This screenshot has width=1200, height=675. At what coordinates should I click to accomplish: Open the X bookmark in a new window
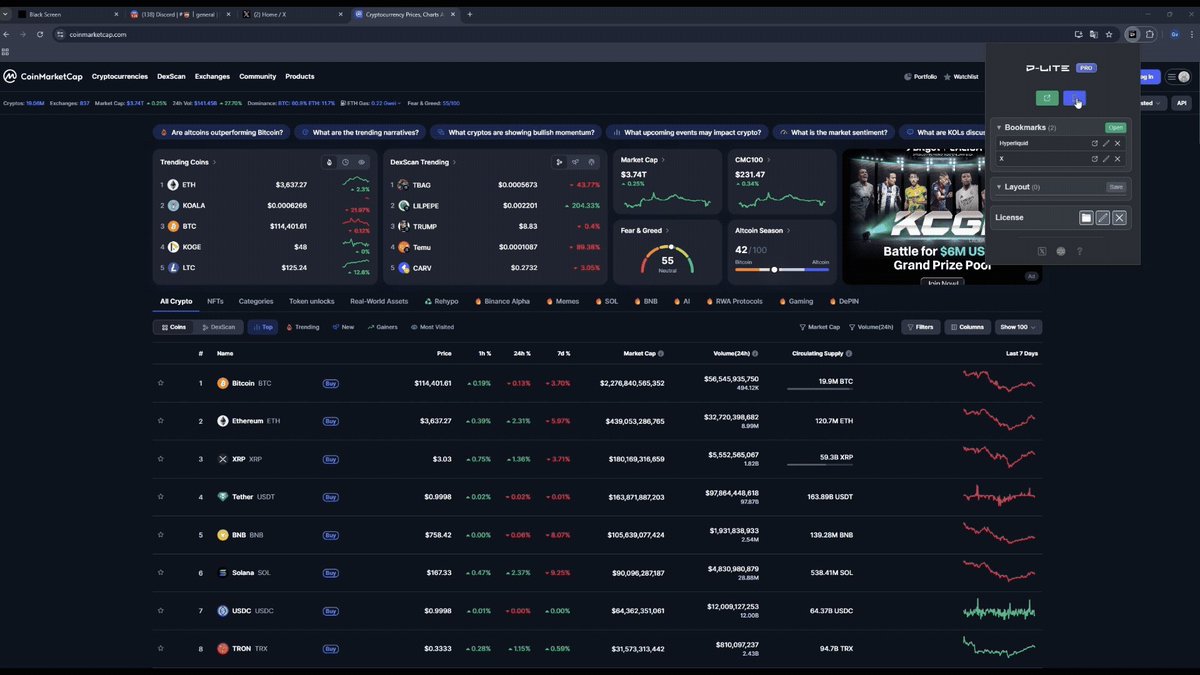(1094, 159)
